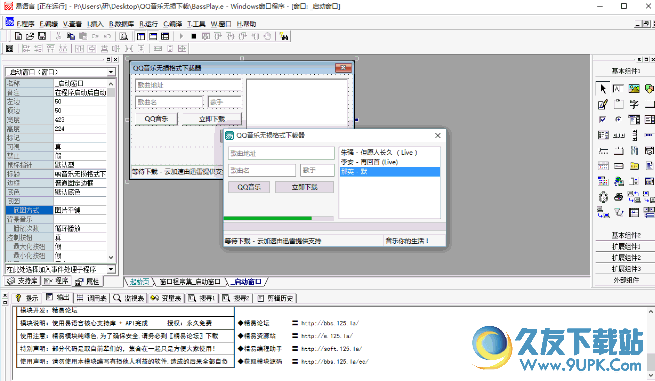Select the highlighted blue song list row
The height and width of the screenshot is (381, 655).
389,172
